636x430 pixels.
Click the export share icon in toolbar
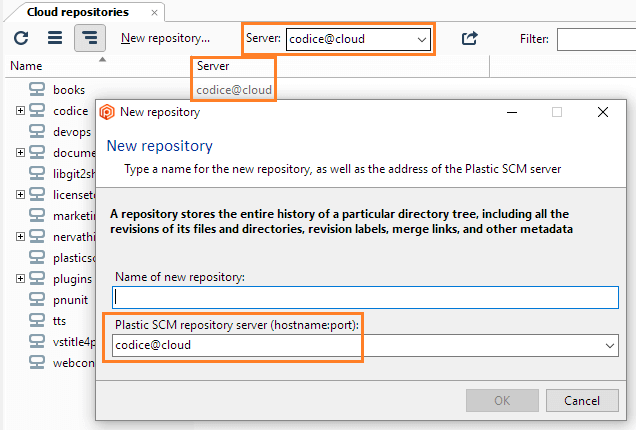point(470,39)
